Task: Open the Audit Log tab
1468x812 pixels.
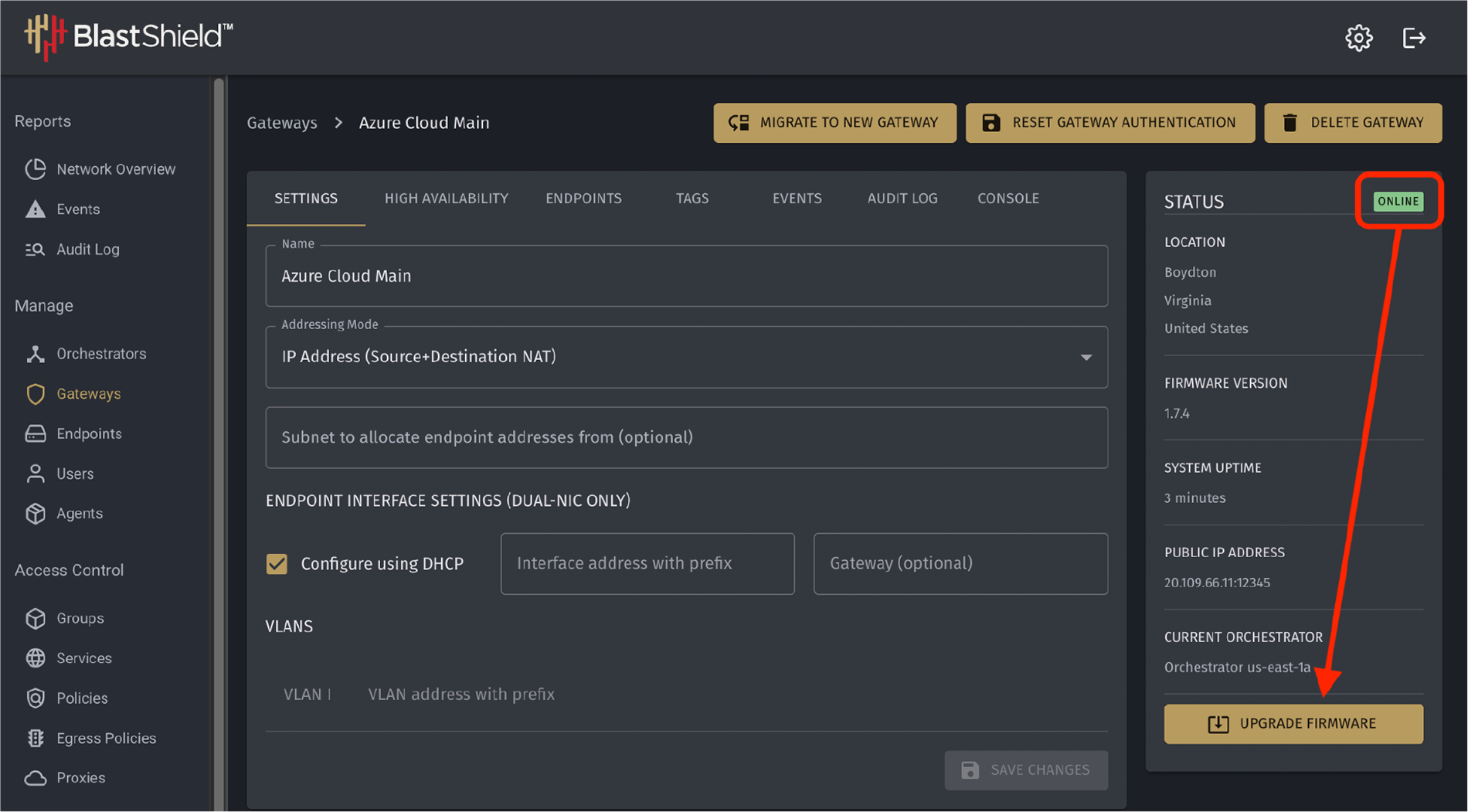Action: (902, 199)
